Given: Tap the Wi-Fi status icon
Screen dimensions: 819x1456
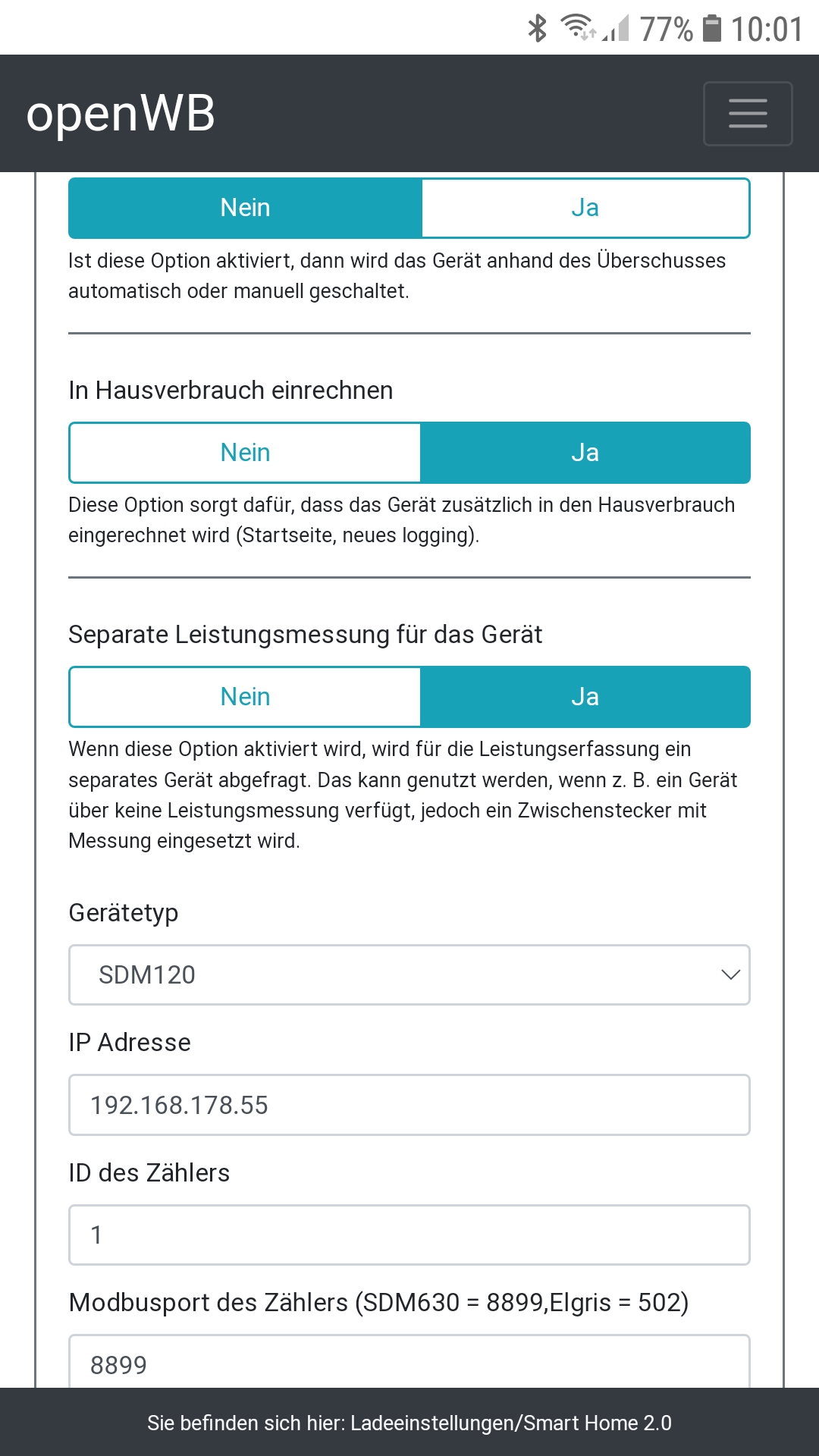Looking at the screenshot, I should coord(577,27).
